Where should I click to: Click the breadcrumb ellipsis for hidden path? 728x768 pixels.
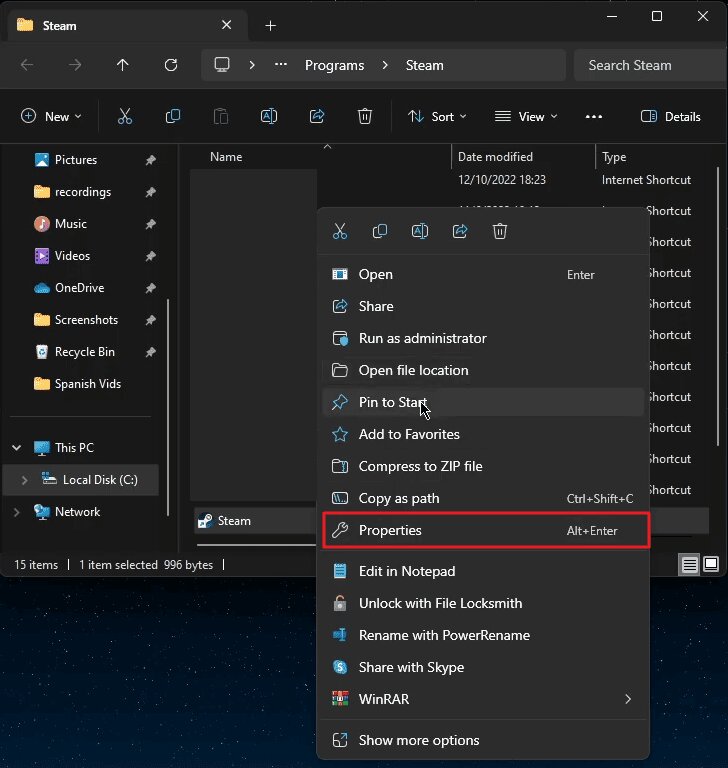coord(281,65)
